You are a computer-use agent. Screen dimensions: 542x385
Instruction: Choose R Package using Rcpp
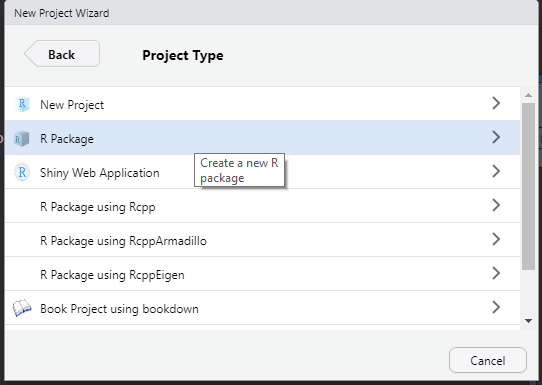[262, 206]
